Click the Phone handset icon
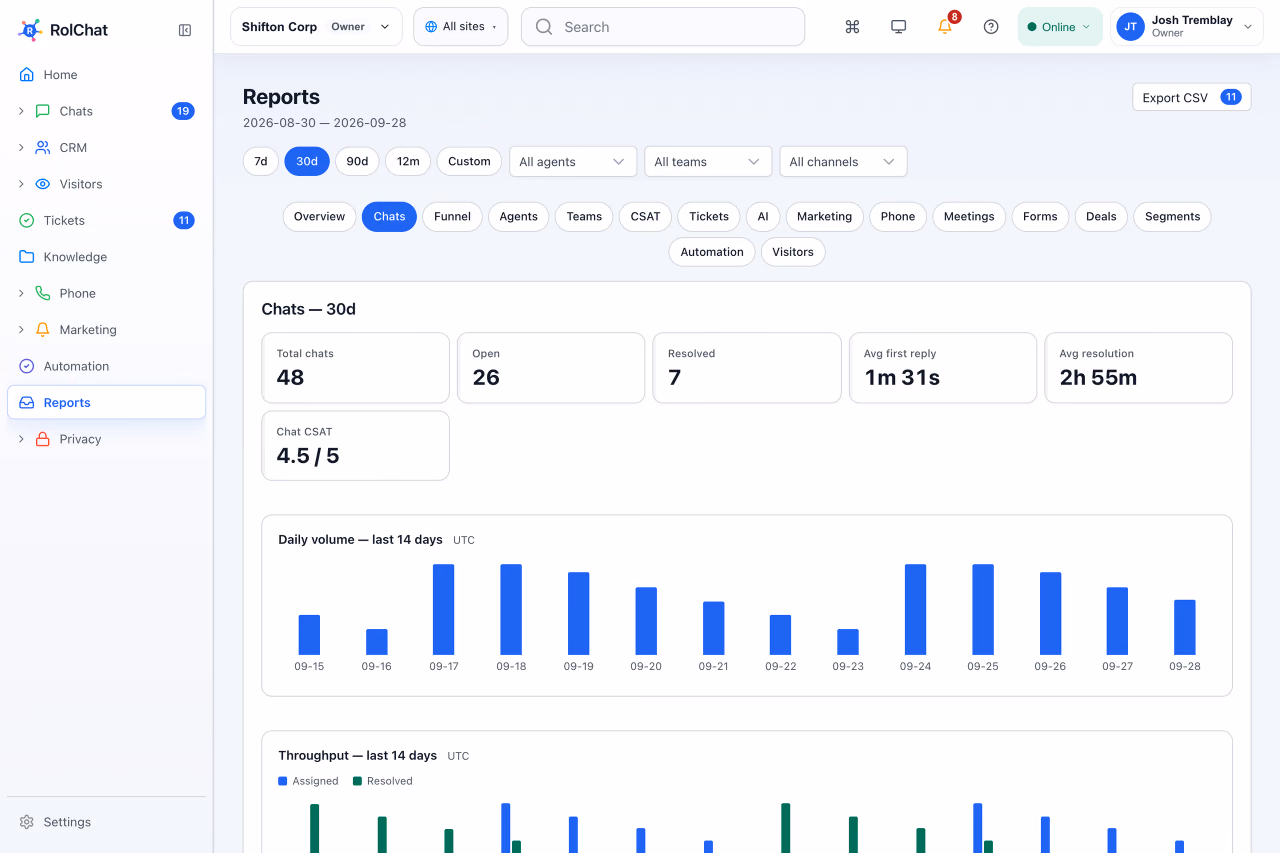Viewport: 1280px width, 853px height. [43, 294]
